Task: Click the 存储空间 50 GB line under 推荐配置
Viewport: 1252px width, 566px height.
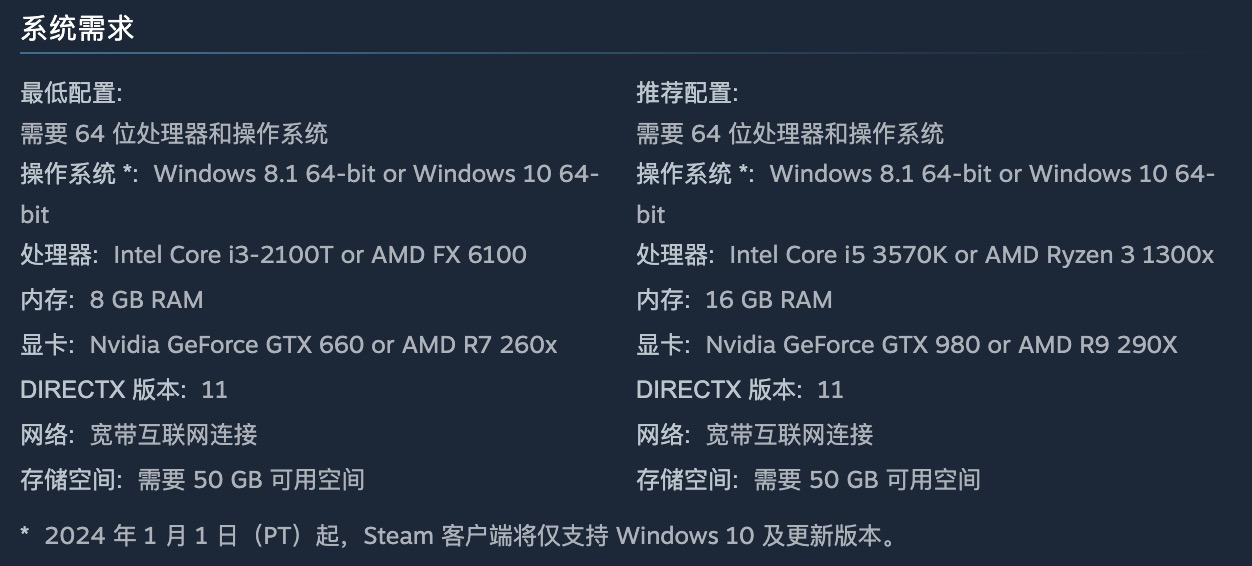Action: pos(808,480)
